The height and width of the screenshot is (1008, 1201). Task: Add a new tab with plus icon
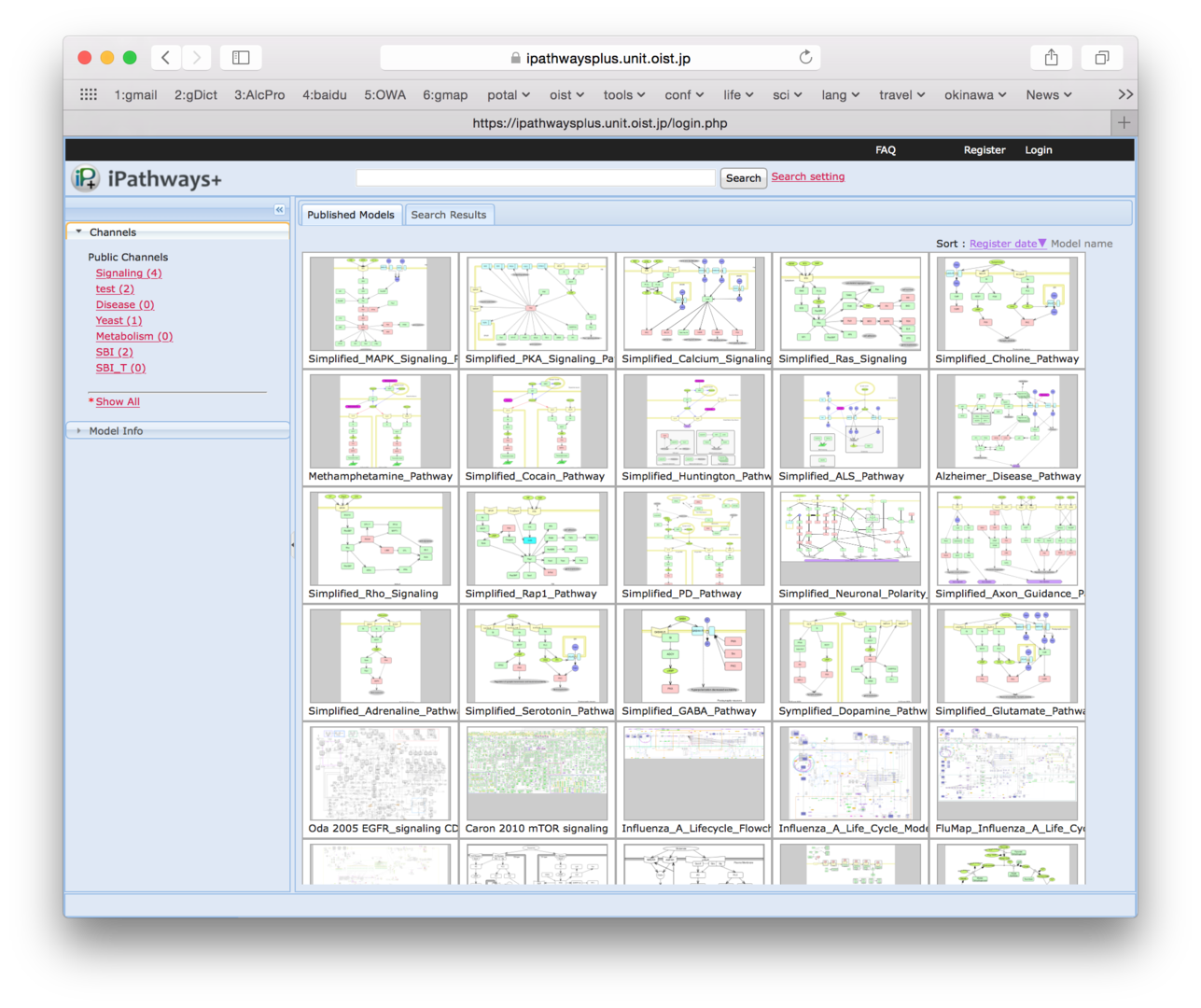click(x=1124, y=123)
